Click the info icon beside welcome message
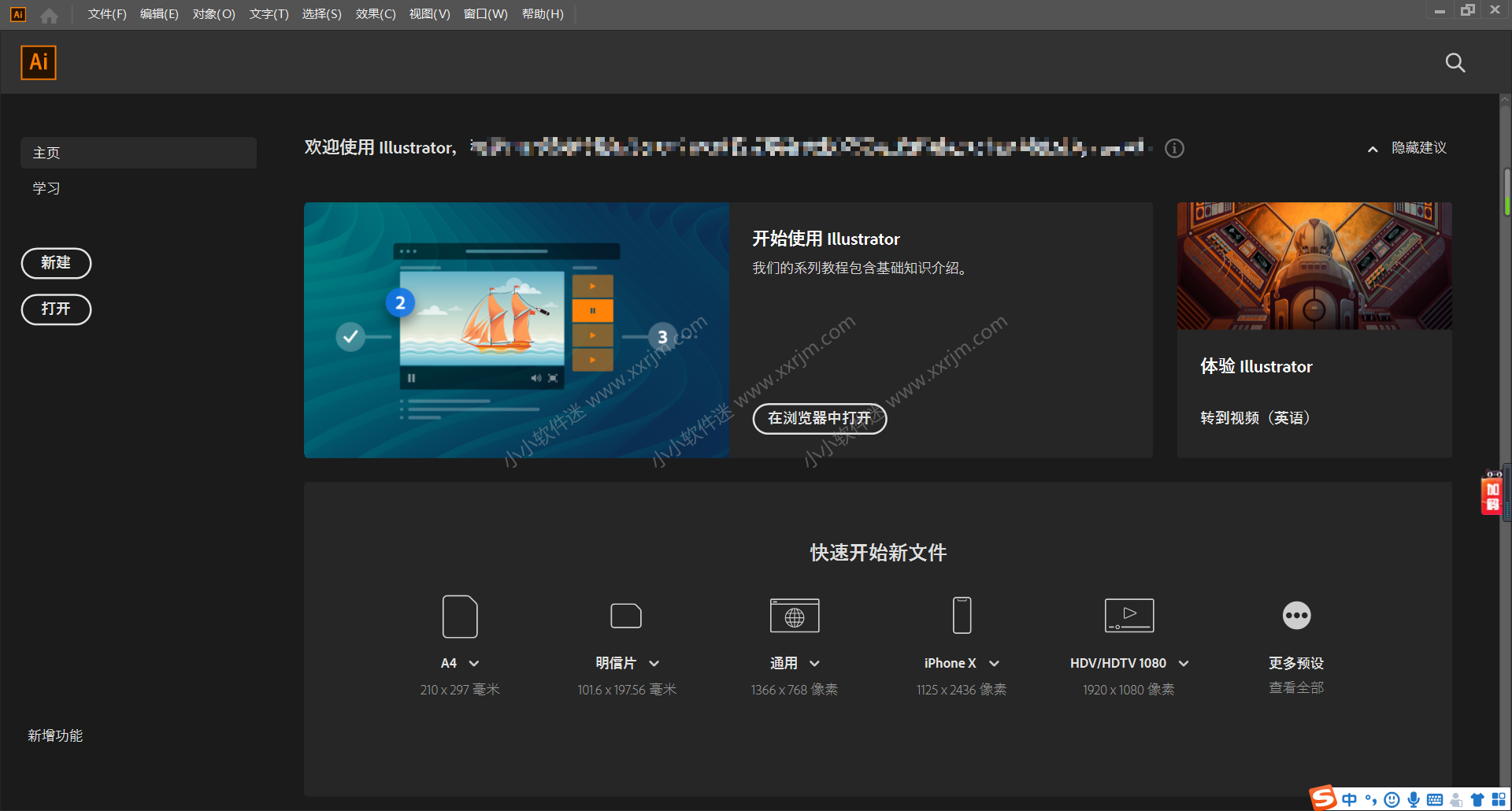Screen dimensions: 1512x811 click(1174, 148)
